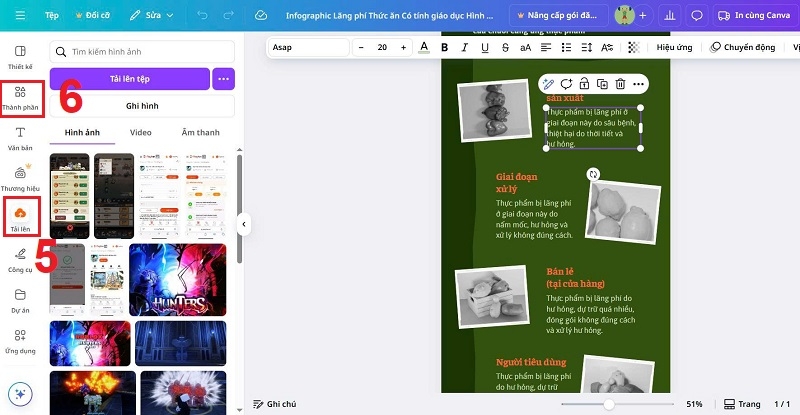Screen dimensions: 800x415
Task: Open the text color picker
Action: (423, 47)
